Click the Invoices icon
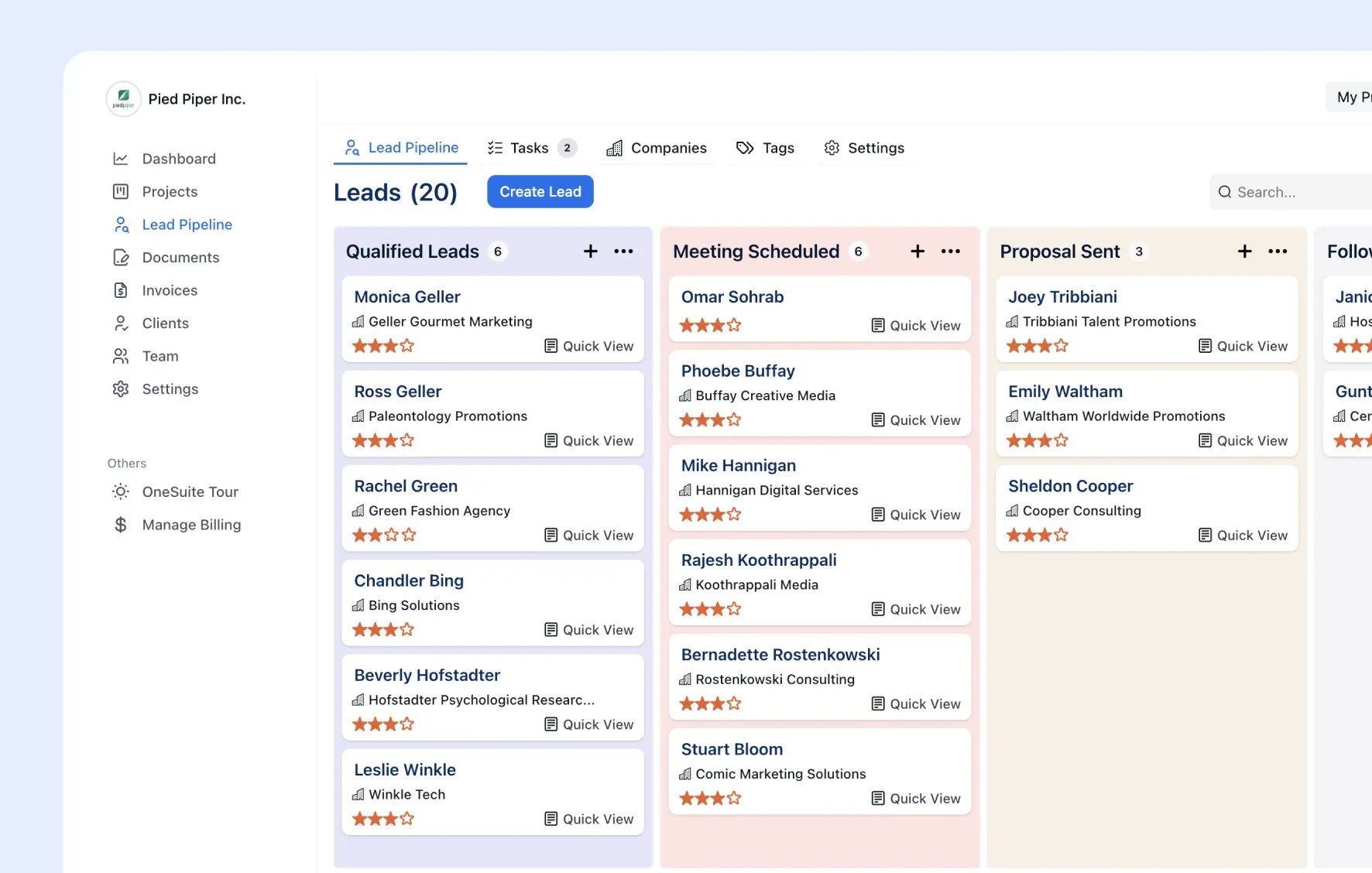The height and width of the screenshot is (873, 1372). click(122, 290)
